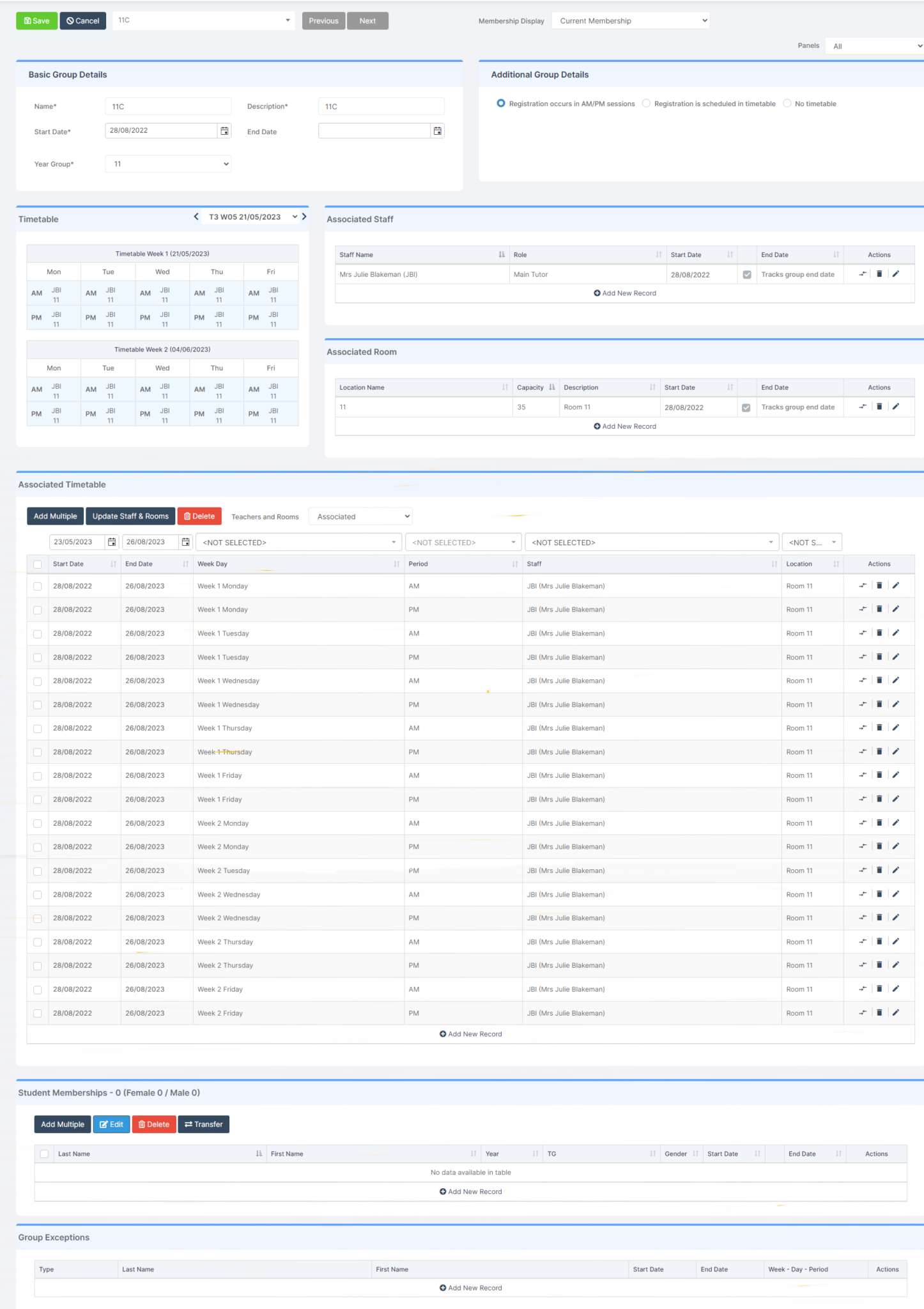This screenshot has width=924, height=1309.
Task: Choose the 'No timetable' radio option
Action: pyautogui.click(x=787, y=104)
